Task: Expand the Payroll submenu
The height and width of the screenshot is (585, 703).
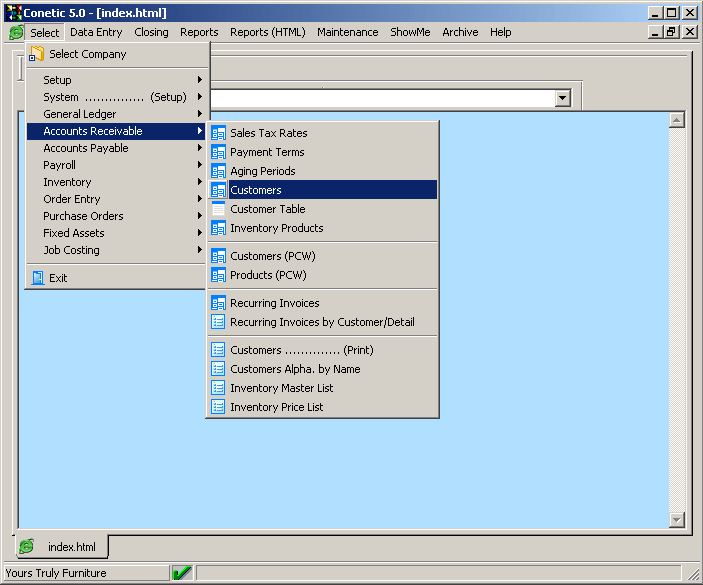Action: pyautogui.click(x=59, y=165)
